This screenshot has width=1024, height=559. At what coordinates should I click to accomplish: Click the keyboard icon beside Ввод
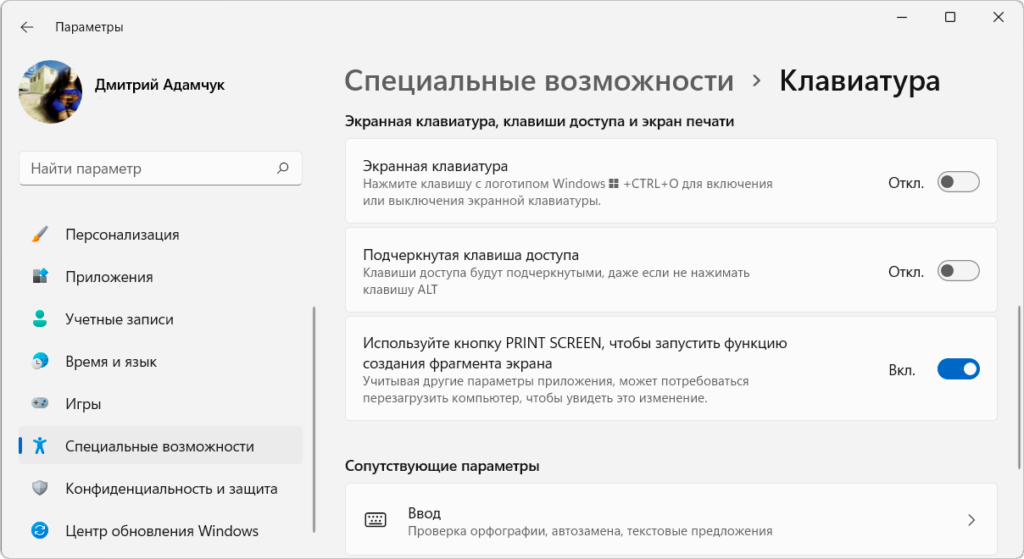376,520
